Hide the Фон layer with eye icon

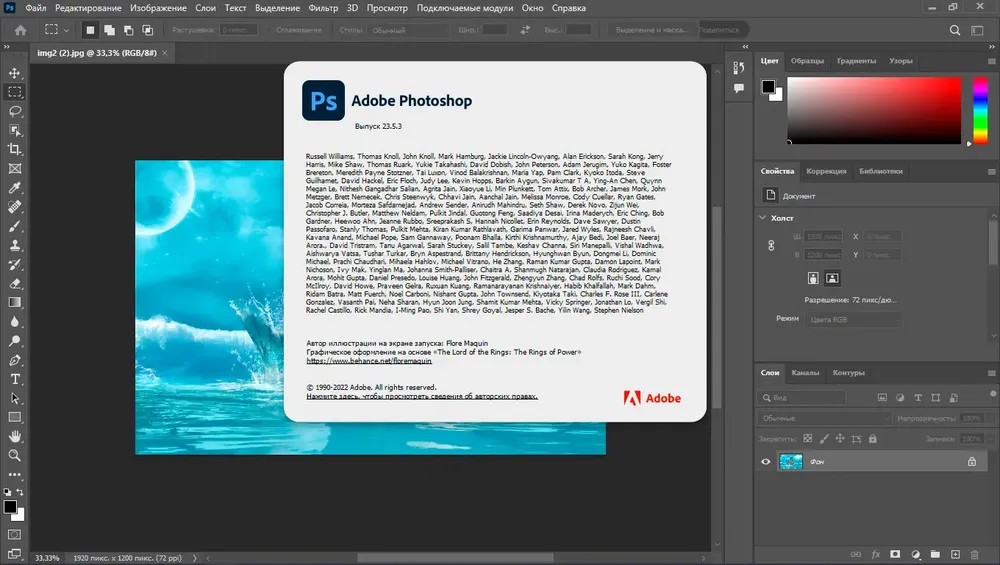pyautogui.click(x=765, y=462)
